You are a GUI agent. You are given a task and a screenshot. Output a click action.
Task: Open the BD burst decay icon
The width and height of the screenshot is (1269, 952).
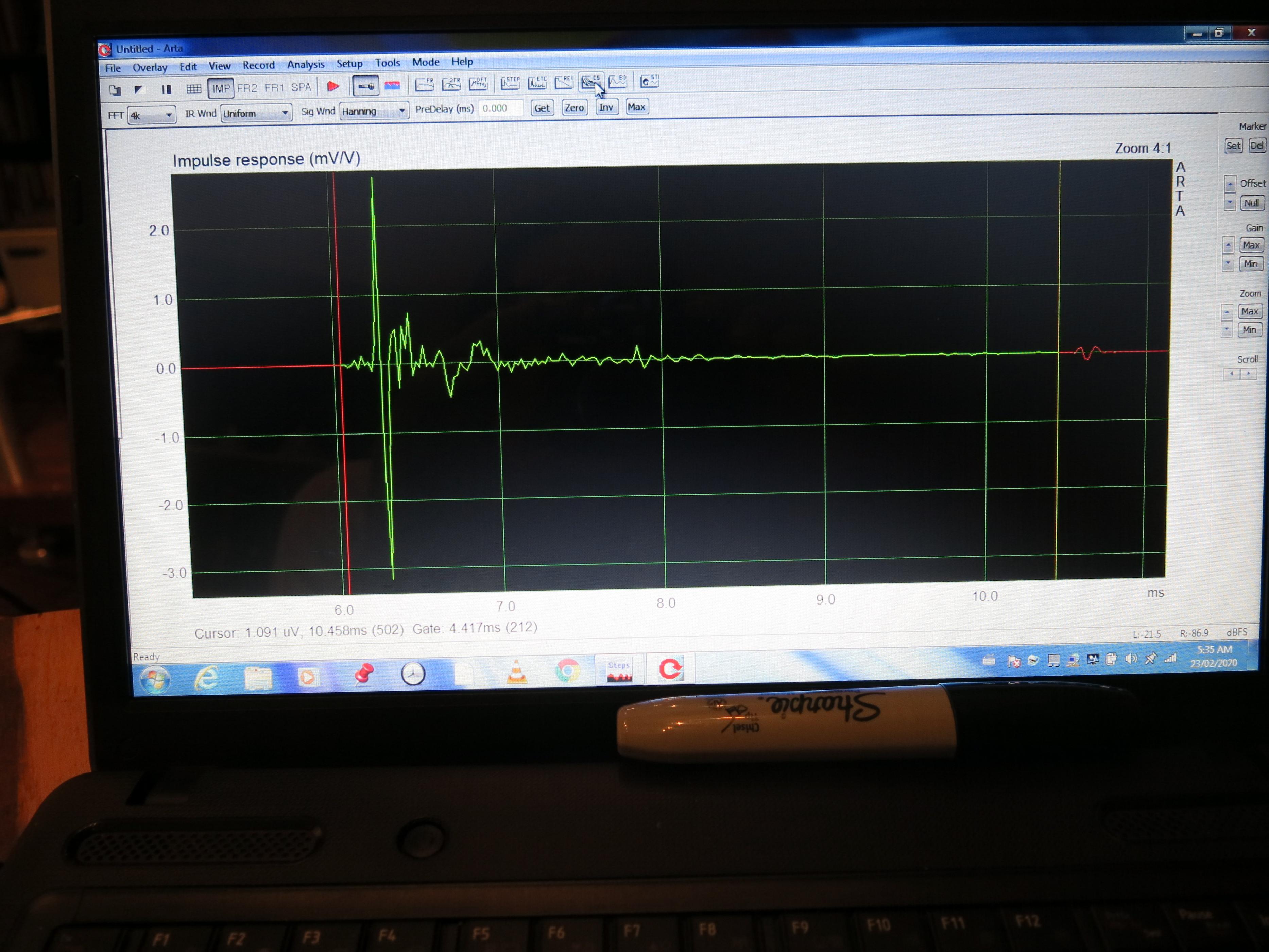coord(617,81)
